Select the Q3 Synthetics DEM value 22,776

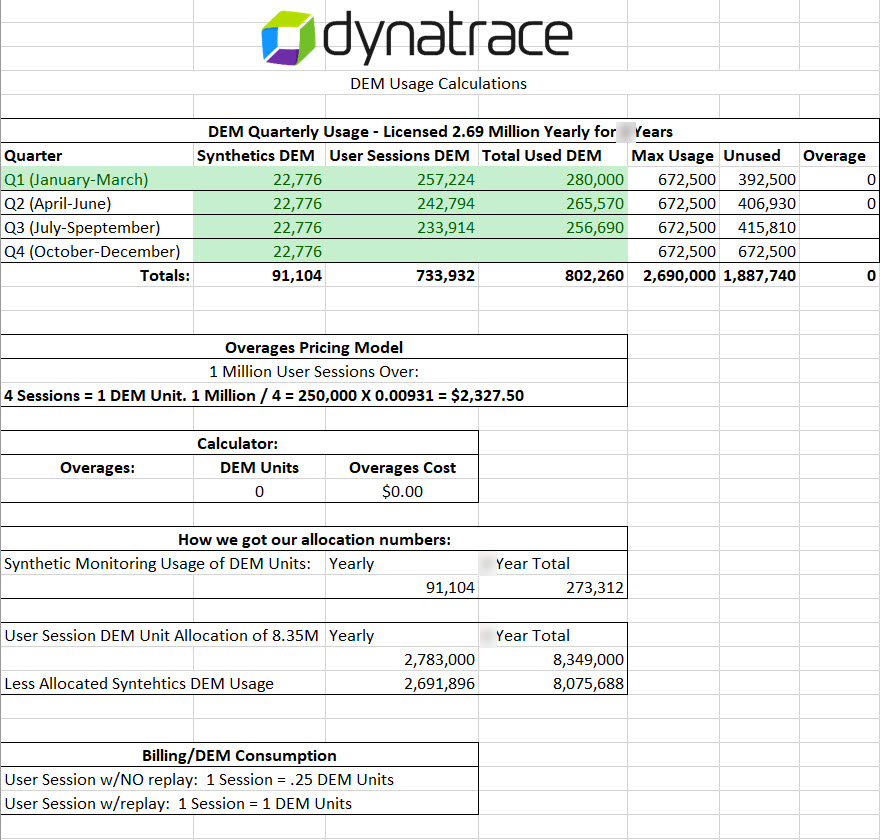[x=297, y=228]
